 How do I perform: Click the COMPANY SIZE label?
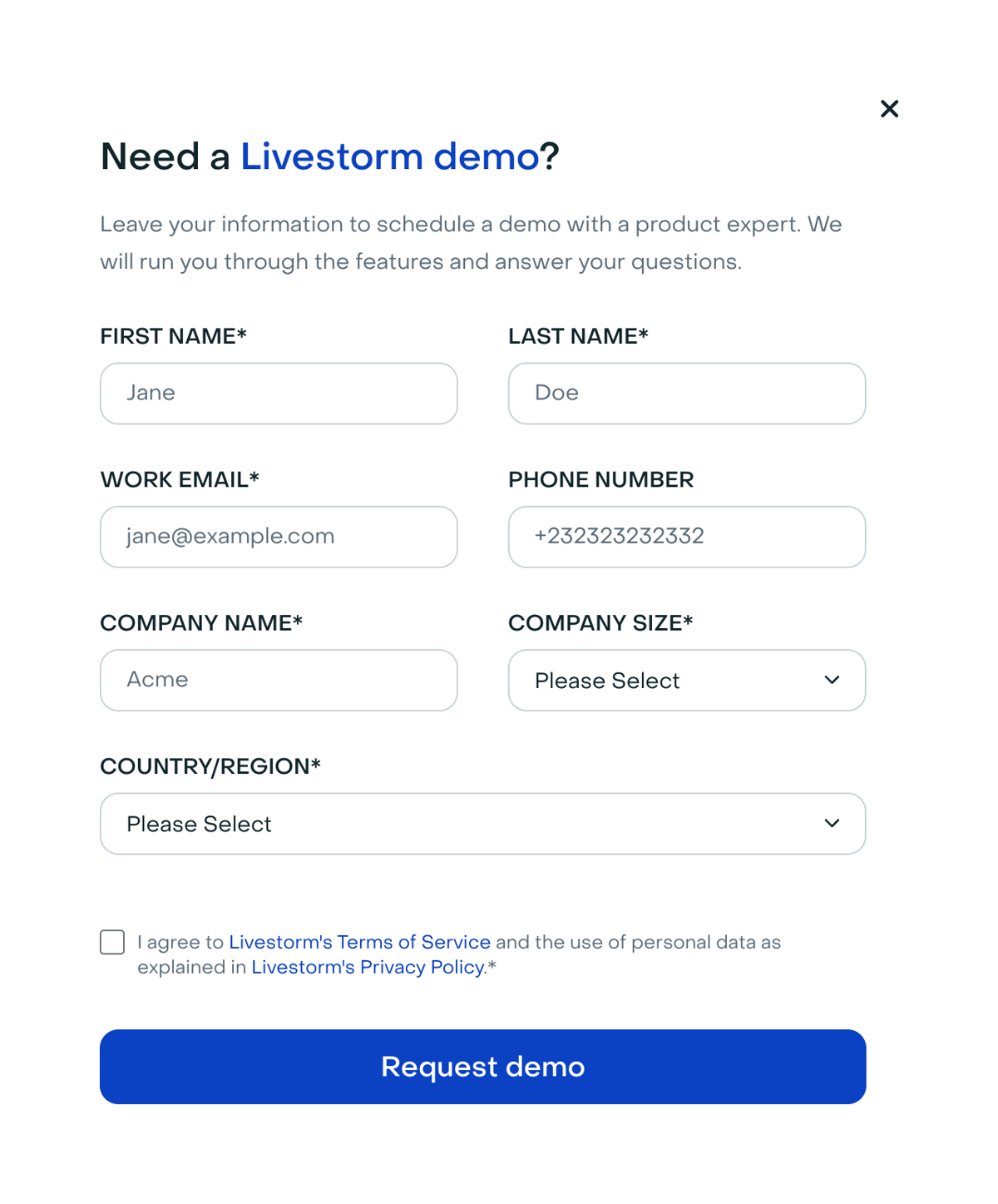coord(601,622)
